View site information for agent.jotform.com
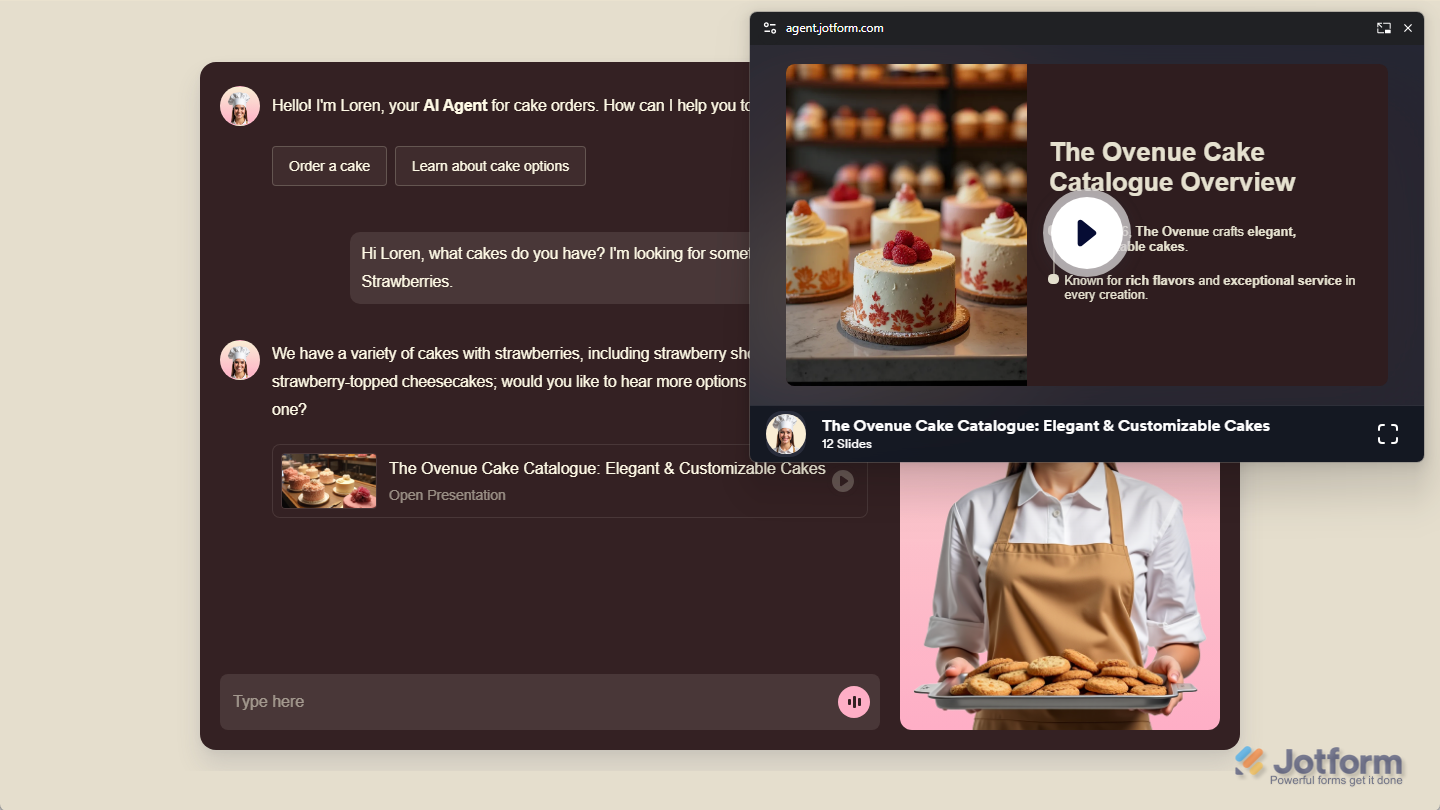 tap(769, 28)
